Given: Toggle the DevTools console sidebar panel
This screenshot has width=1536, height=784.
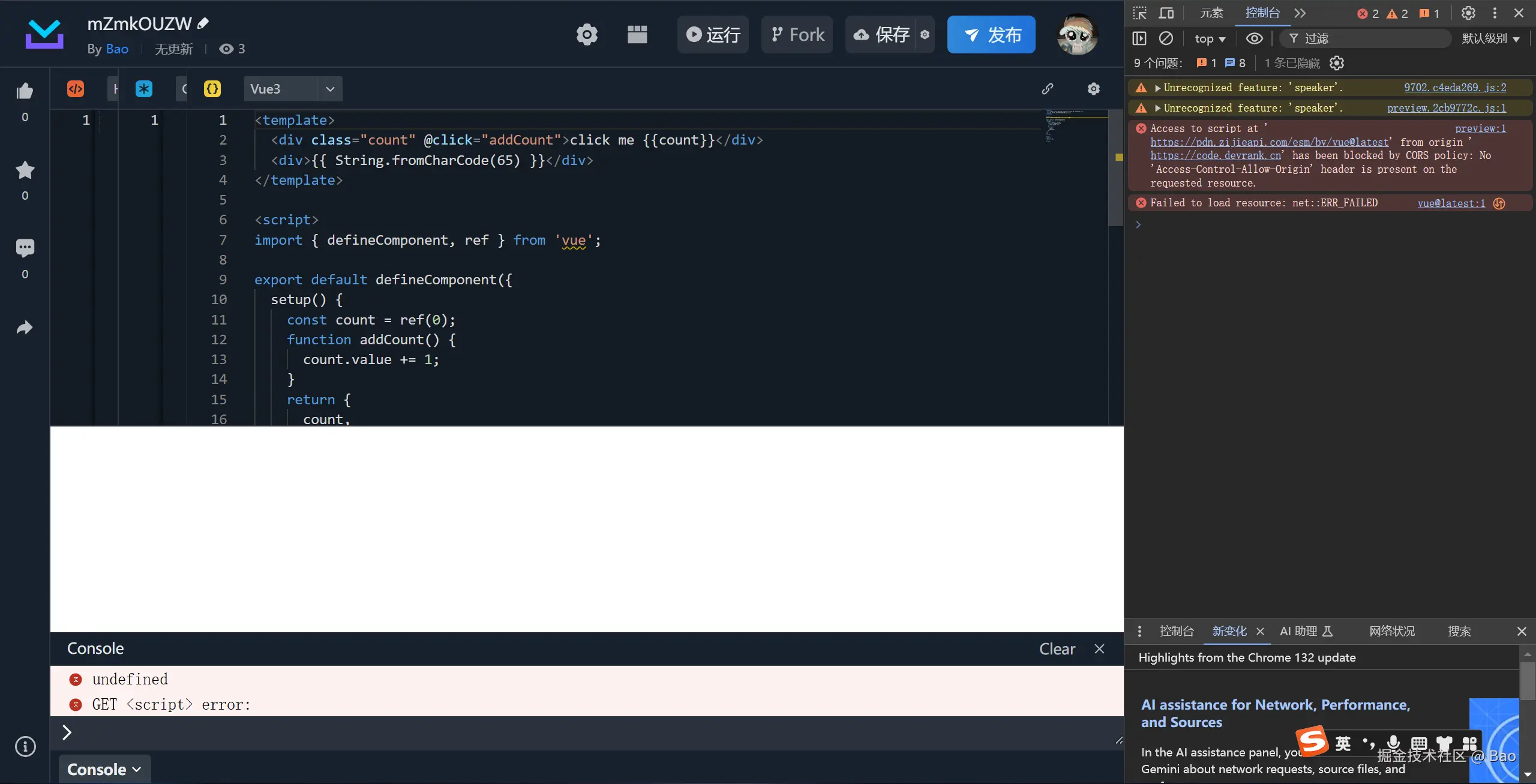Looking at the screenshot, I should tap(1139, 38).
